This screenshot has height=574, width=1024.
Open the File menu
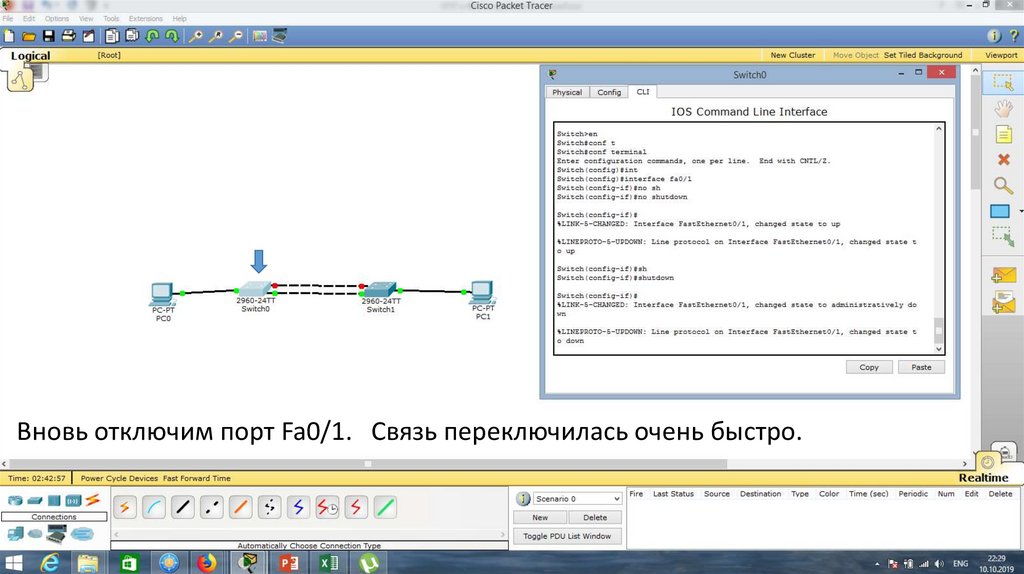pos(8,19)
